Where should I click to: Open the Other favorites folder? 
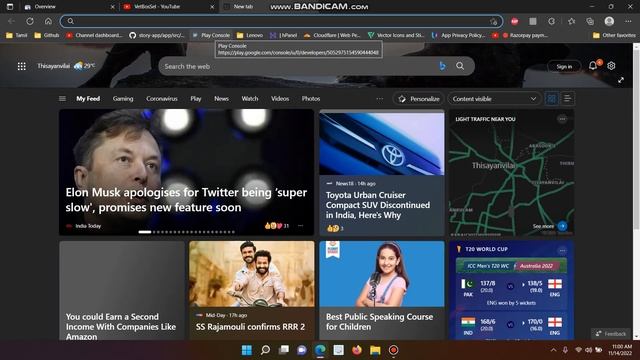click(x=614, y=35)
